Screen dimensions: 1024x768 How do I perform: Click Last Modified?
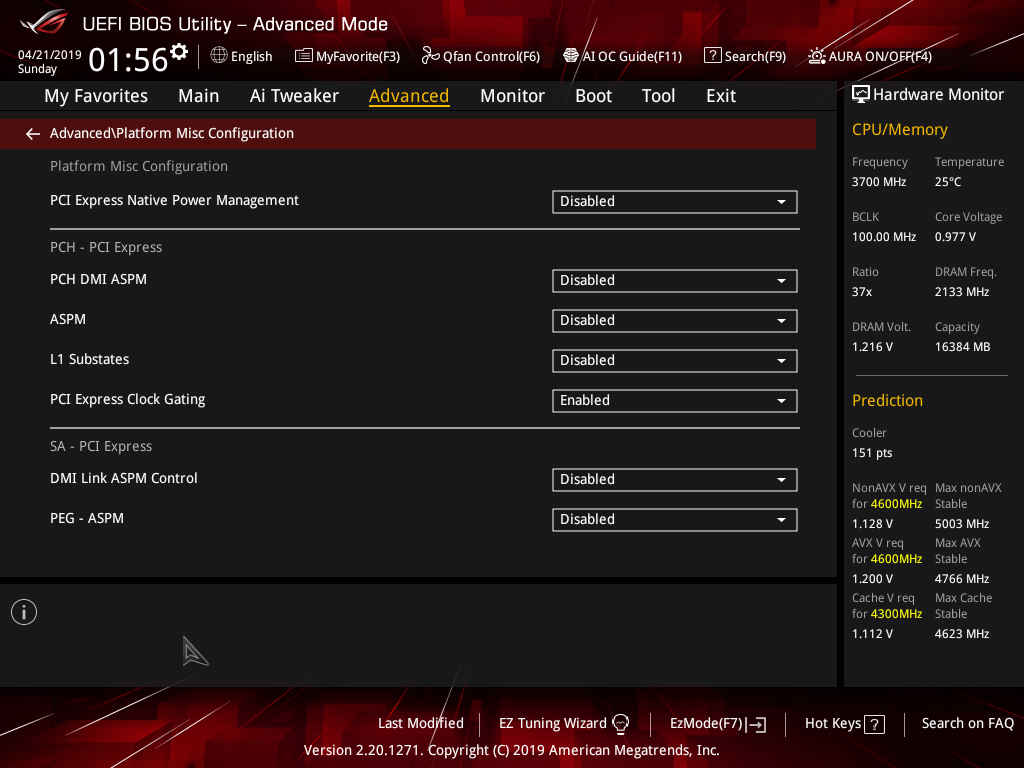421,724
